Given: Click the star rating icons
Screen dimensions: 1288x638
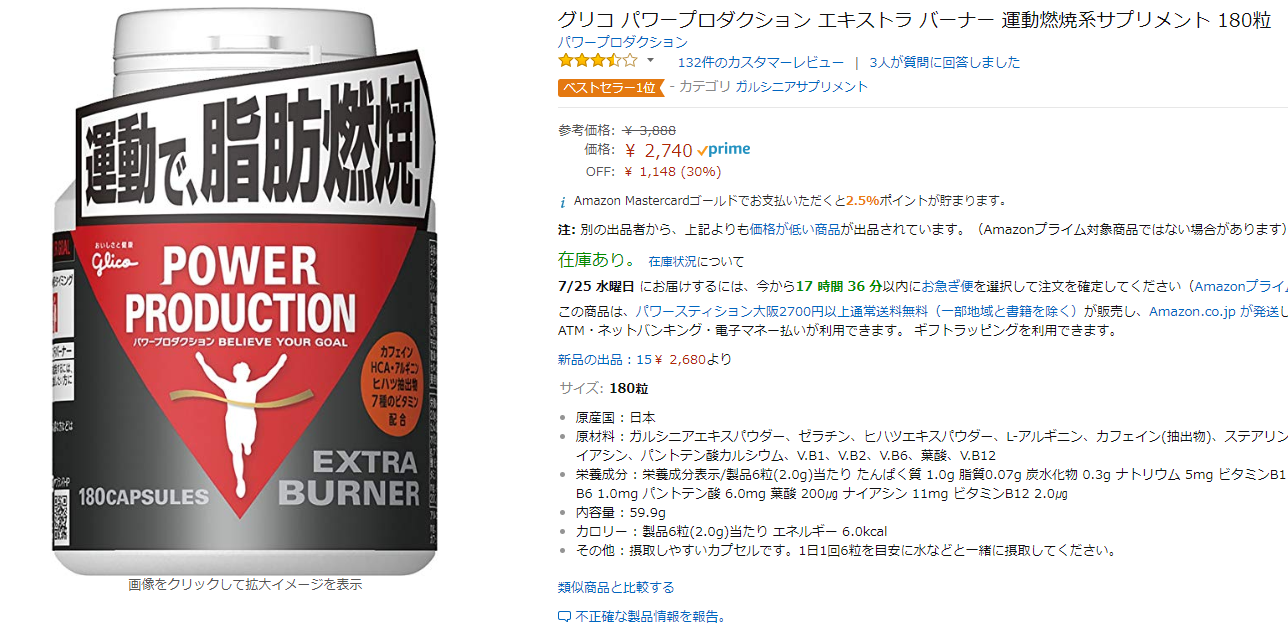Looking at the screenshot, I should coord(597,61).
